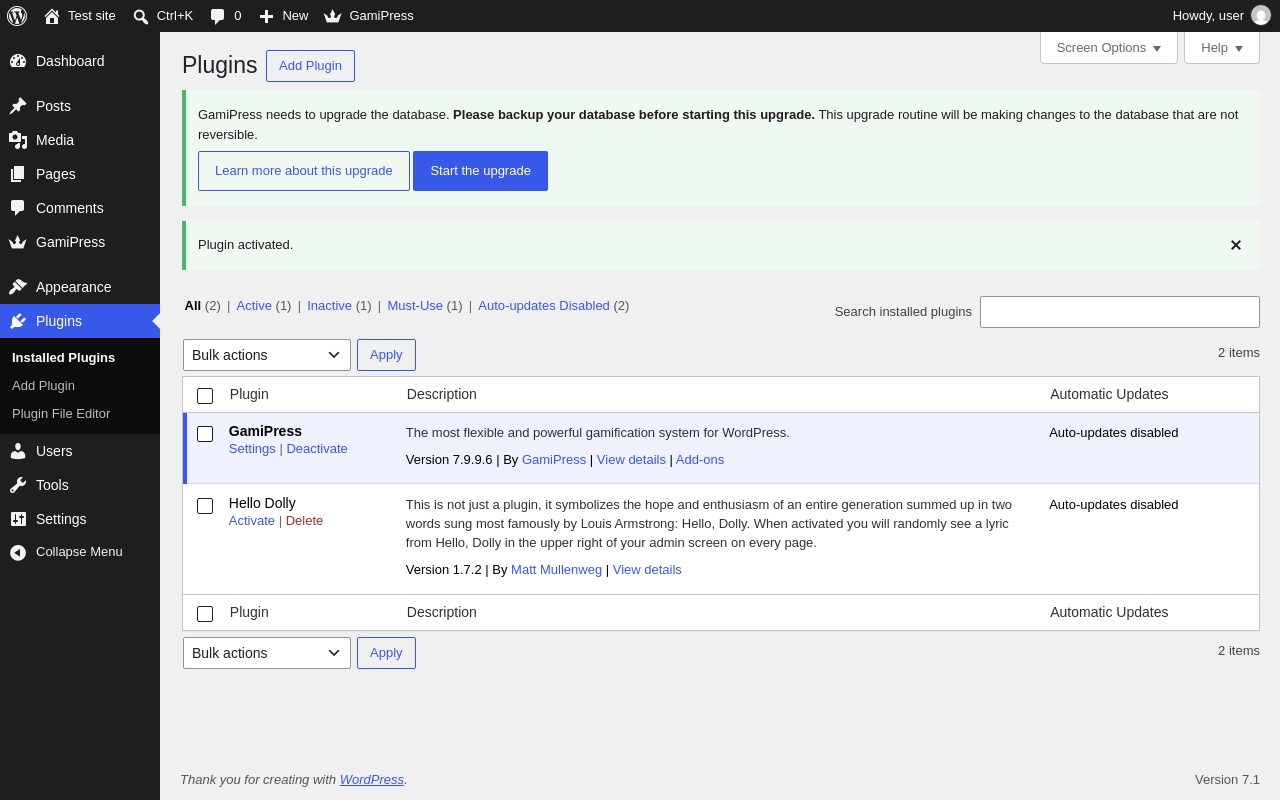The height and width of the screenshot is (800, 1280).
Task: Open the bottom Bulk actions dropdown
Action: click(267, 653)
